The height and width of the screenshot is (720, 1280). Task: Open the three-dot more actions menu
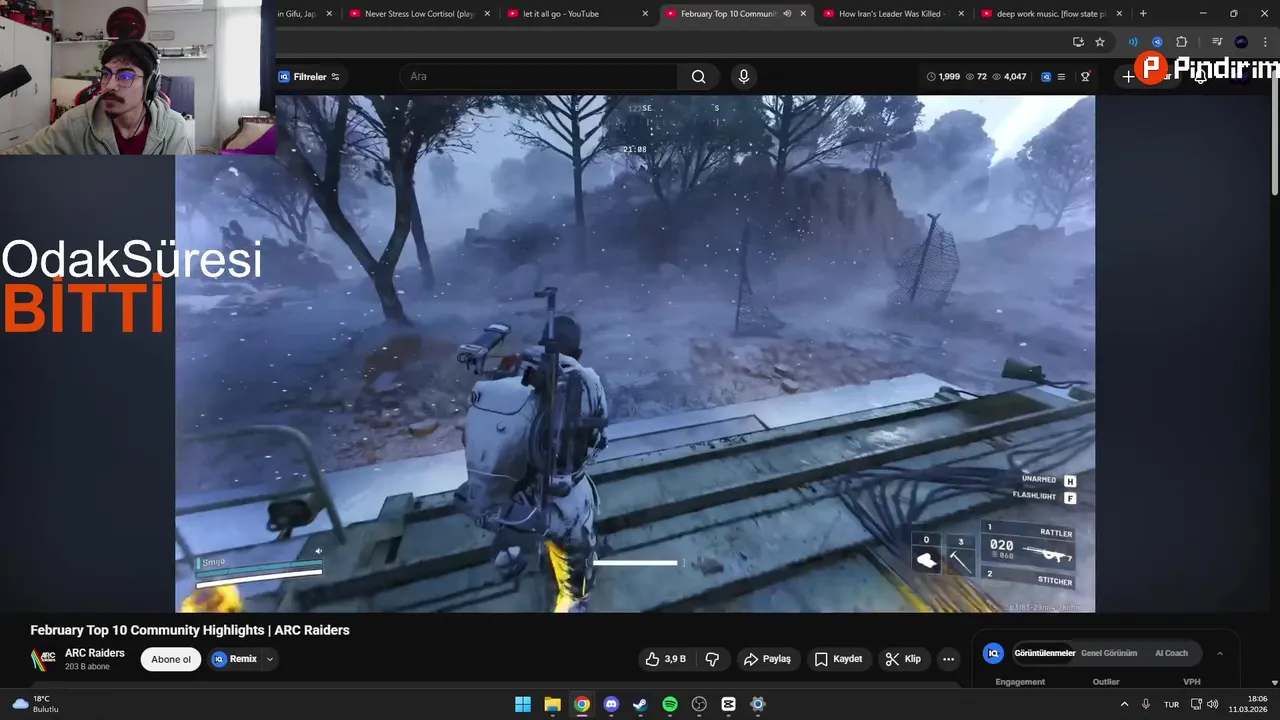(x=948, y=659)
